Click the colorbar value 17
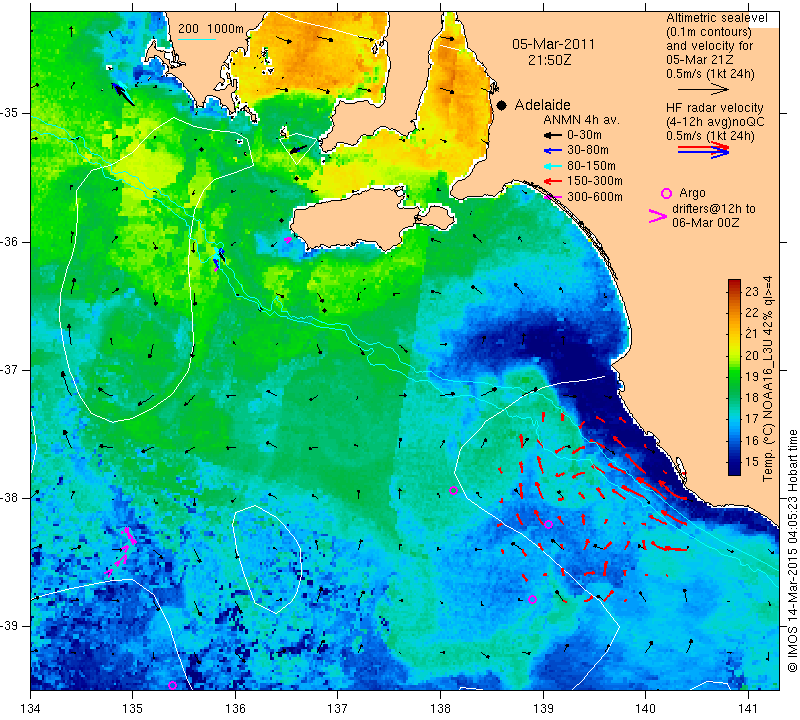Image resolution: width=800 pixels, height=720 pixels. pyautogui.click(x=752, y=419)
